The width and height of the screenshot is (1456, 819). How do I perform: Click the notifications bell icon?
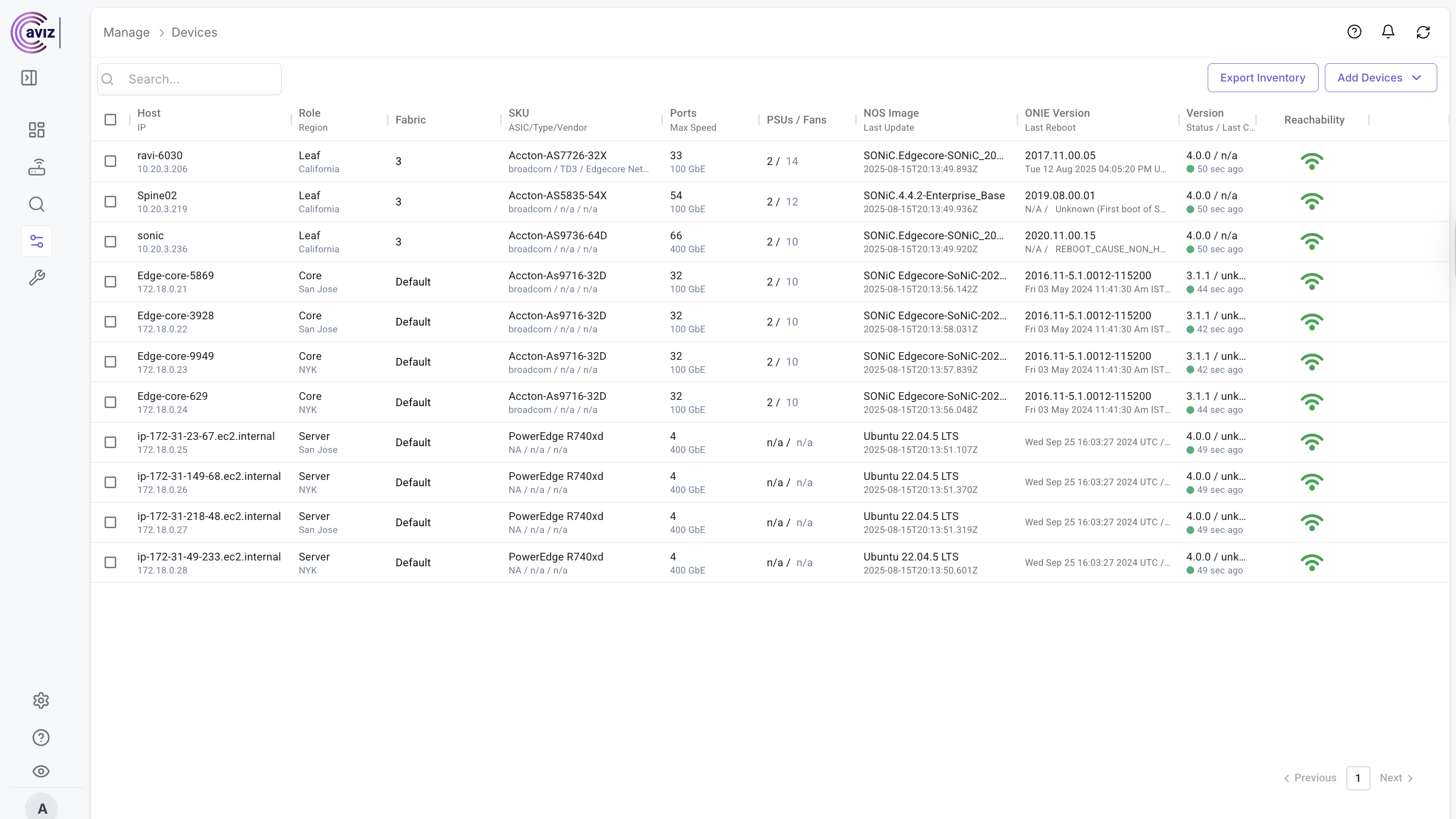coord(1388,32)
